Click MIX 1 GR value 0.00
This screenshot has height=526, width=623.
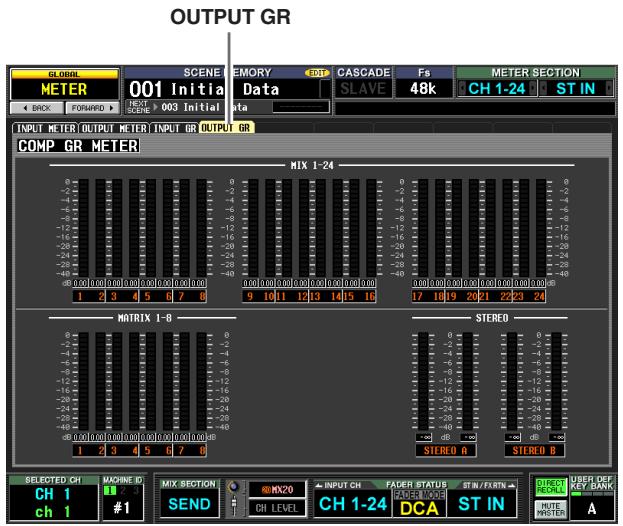pyautogui.click(x=80, y=283)
